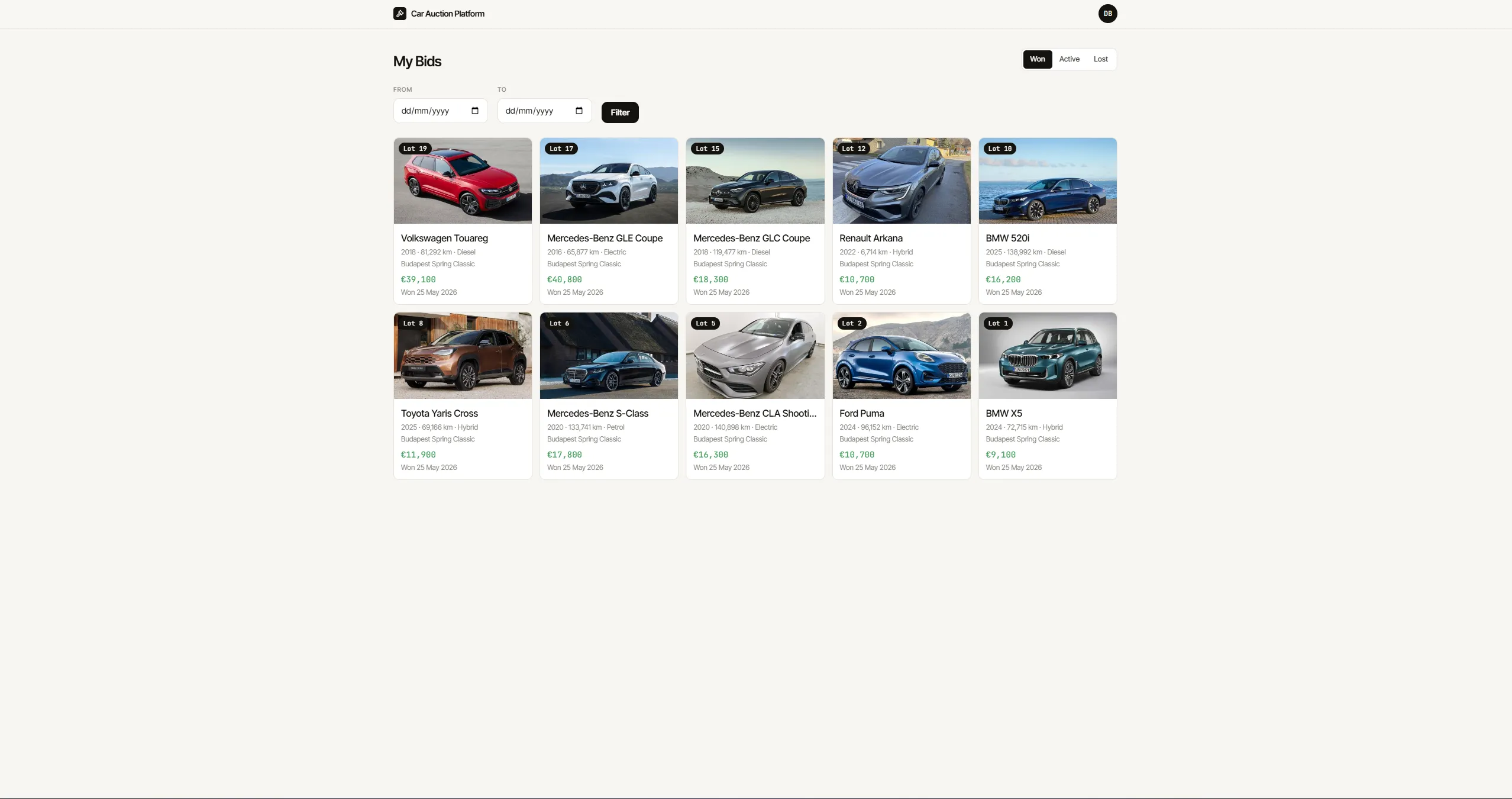Click the Lot 12 badge
This screenshot has width=1512, height=799.
coord(854,149)
